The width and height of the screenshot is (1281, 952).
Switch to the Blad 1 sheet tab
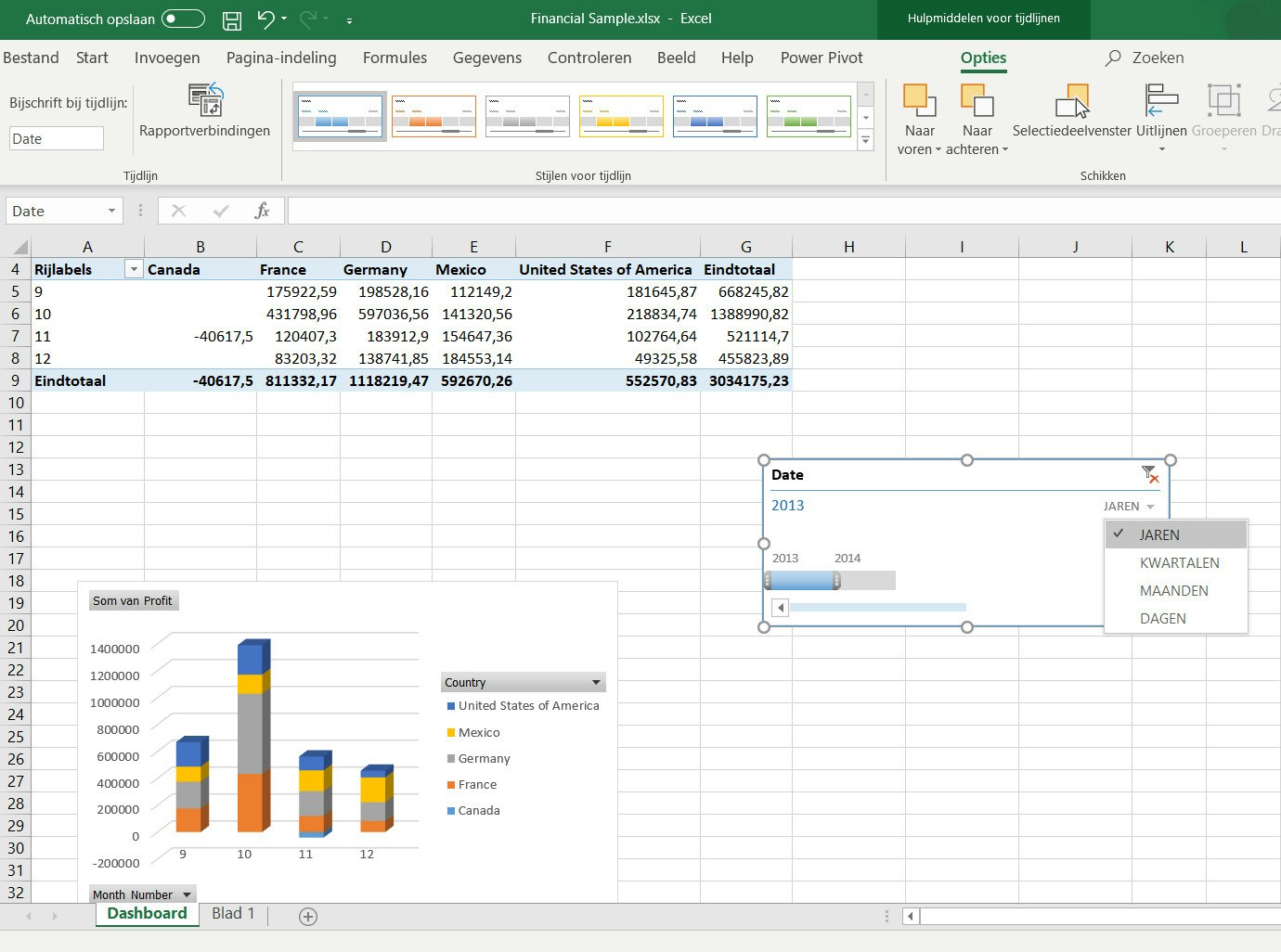coord(233,914)
